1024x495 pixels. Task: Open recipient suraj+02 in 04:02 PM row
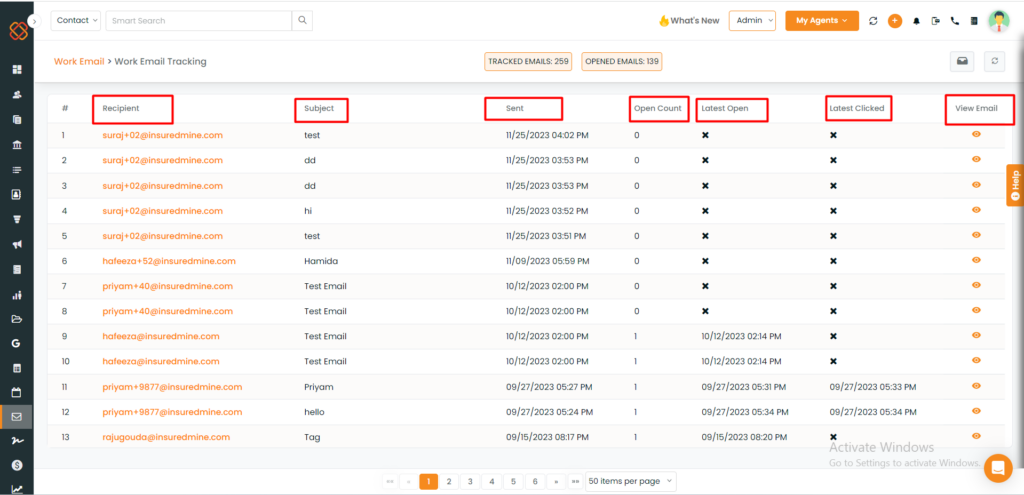163,135
